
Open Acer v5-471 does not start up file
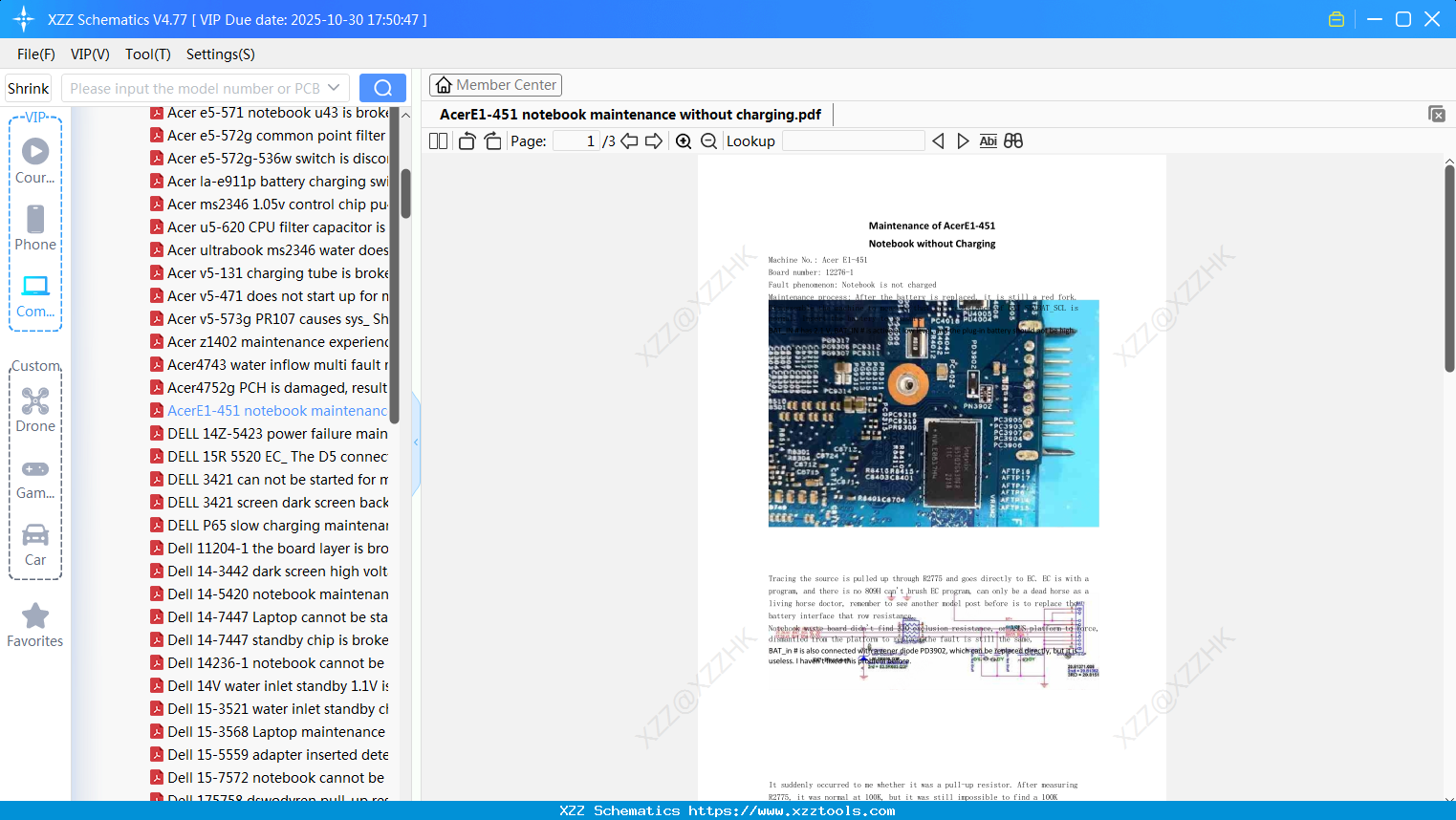269,296
